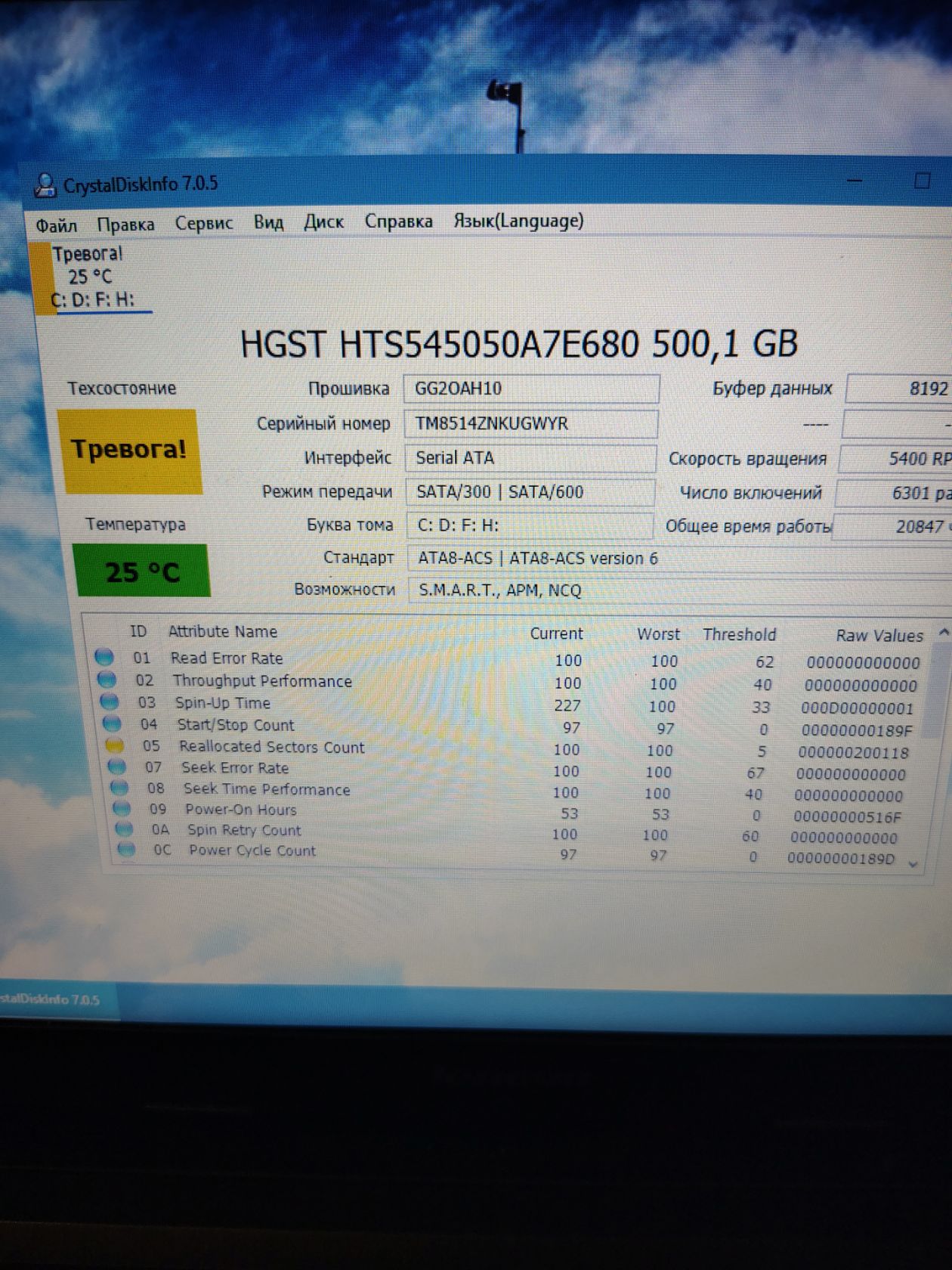Open the Диск menu

click(x=323, y=221)
